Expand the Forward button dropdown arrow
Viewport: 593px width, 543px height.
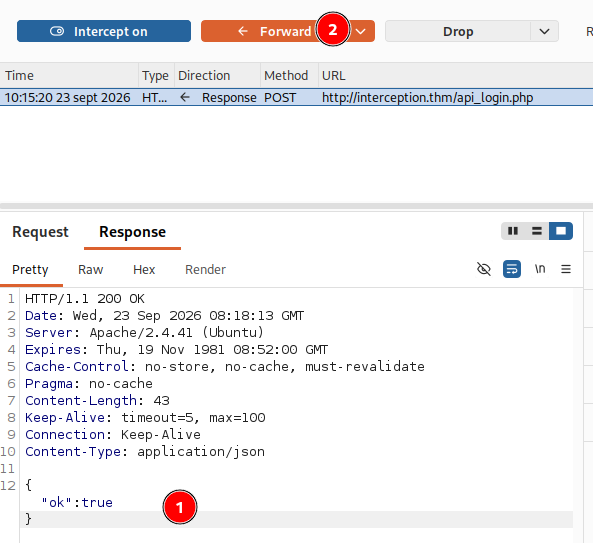tap(361, 31)
